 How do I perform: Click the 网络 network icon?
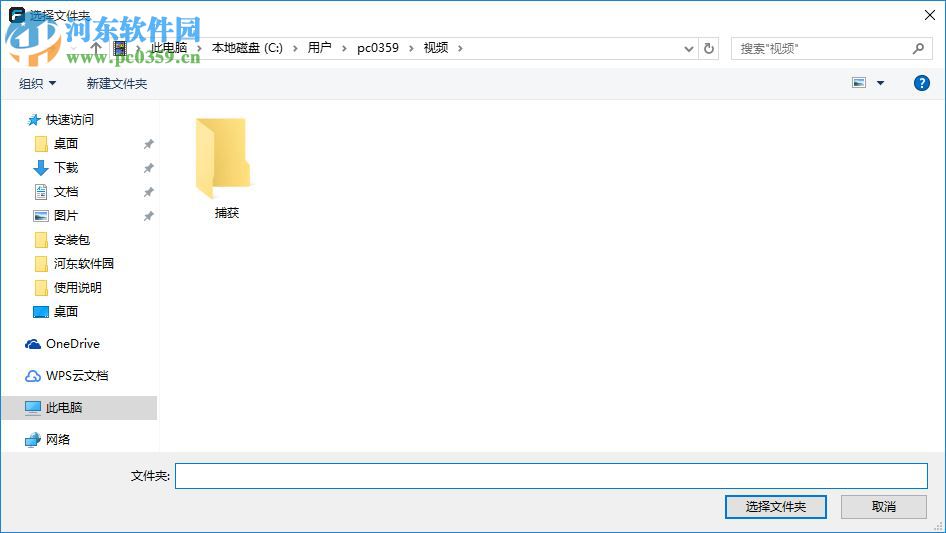click(33, 440)
